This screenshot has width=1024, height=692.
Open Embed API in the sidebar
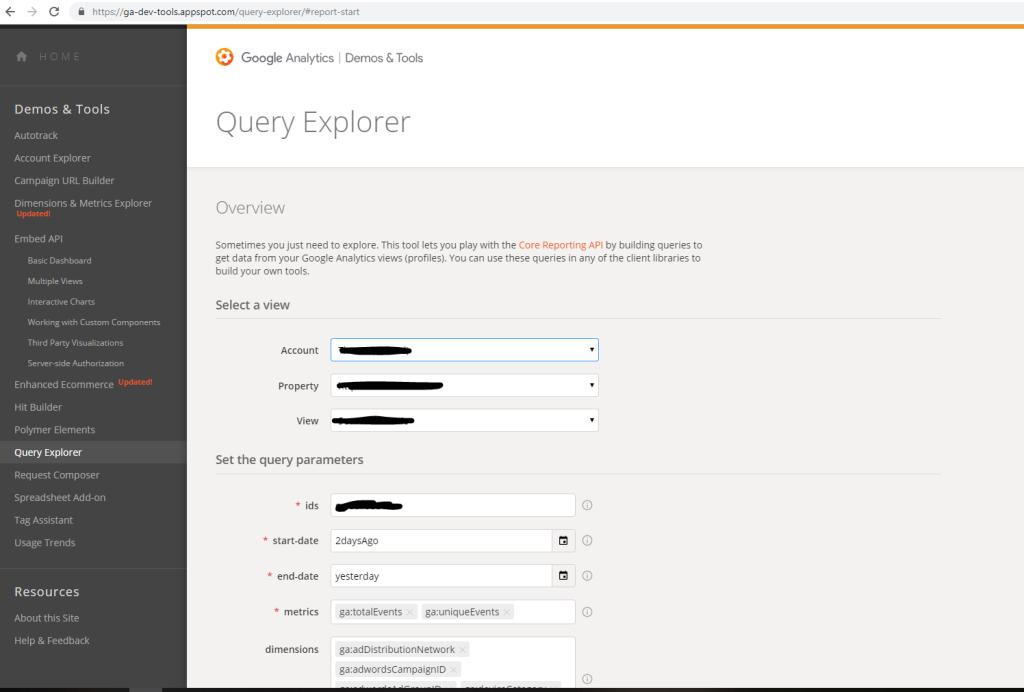[x=39, y=239]
